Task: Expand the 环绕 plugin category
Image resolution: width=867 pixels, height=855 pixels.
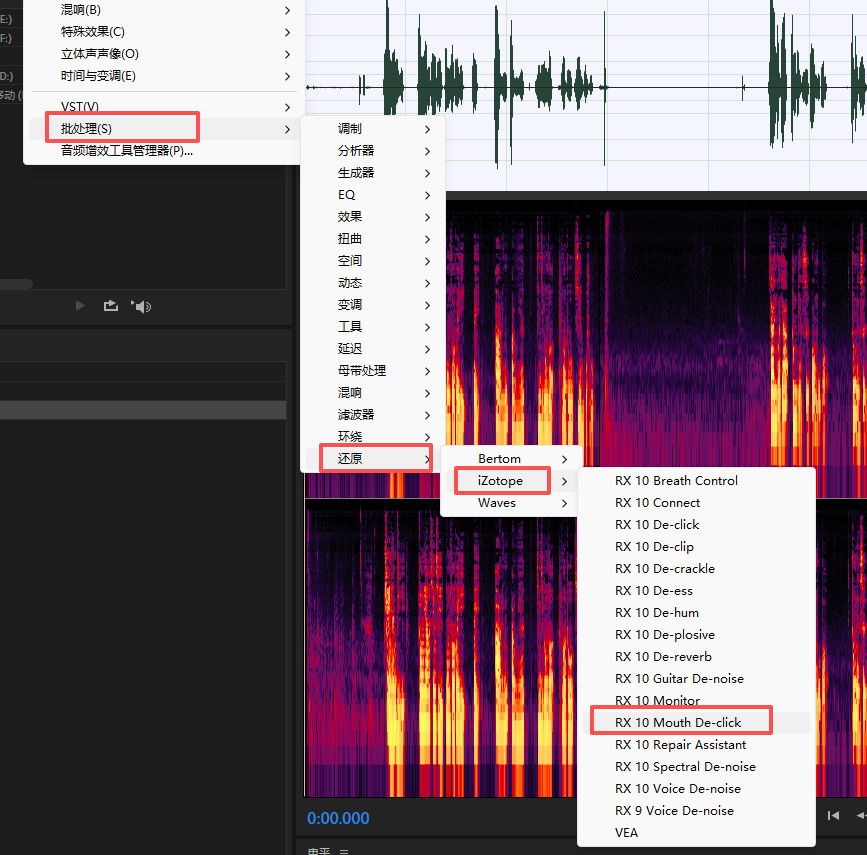Action: click(x=373, y=436)
